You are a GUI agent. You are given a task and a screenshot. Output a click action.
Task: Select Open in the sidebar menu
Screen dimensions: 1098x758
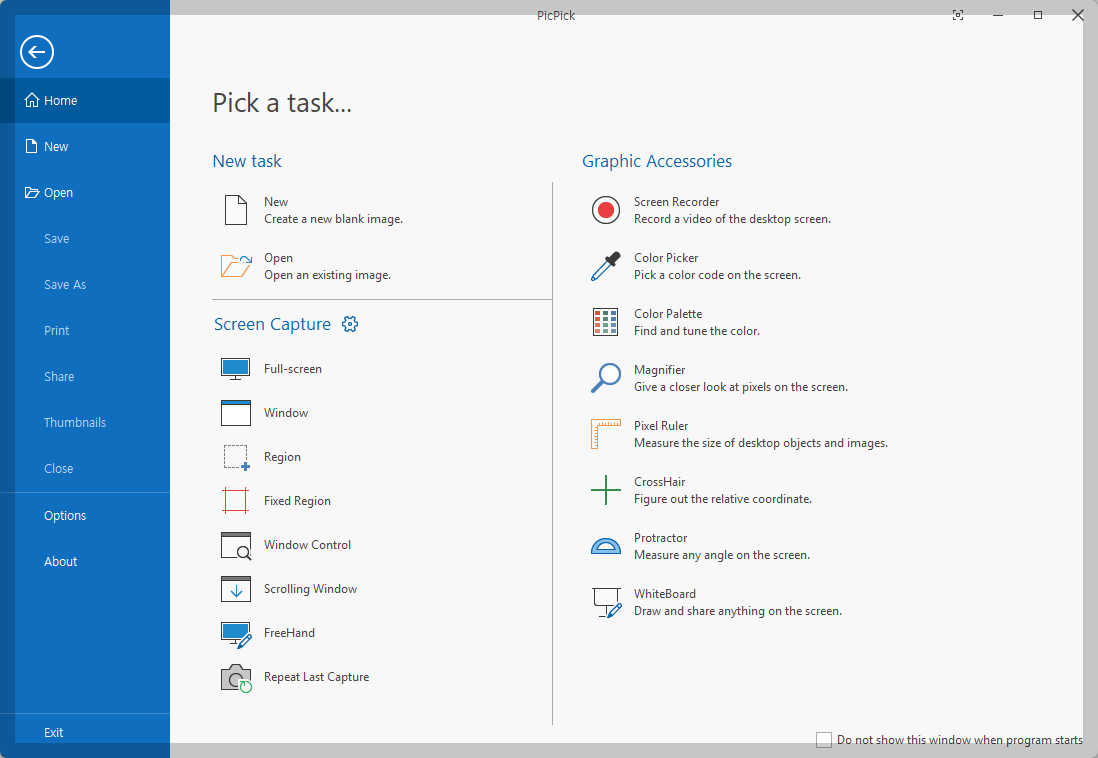tap(85, 193)
